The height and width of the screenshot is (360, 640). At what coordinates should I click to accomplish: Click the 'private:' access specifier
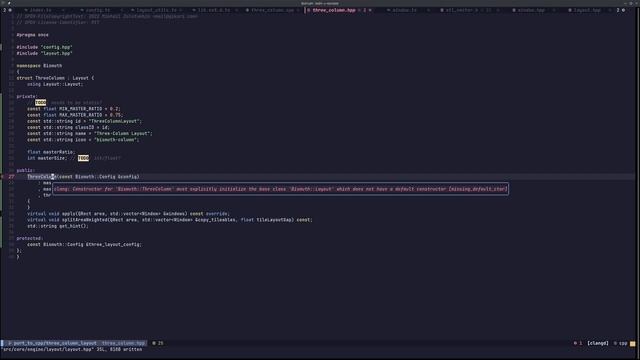pos(27,96)
